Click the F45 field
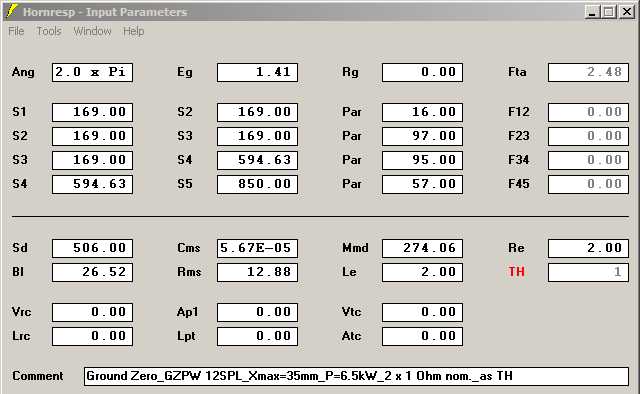 coord(588,184)
